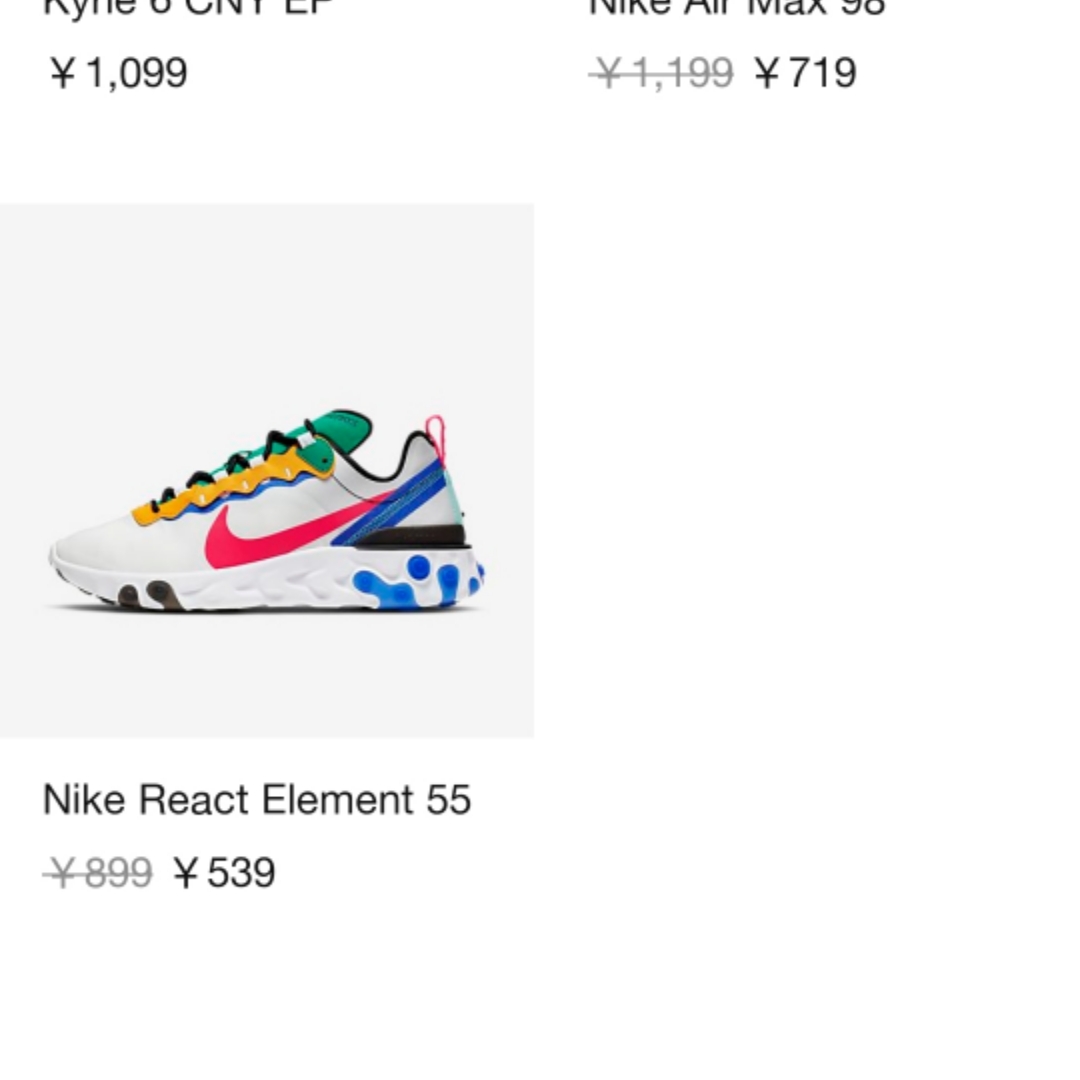Open the Kyrie 6 CNY EP product name
This screenshot has width=1080, height=1080.
click(x=189, y=7)
